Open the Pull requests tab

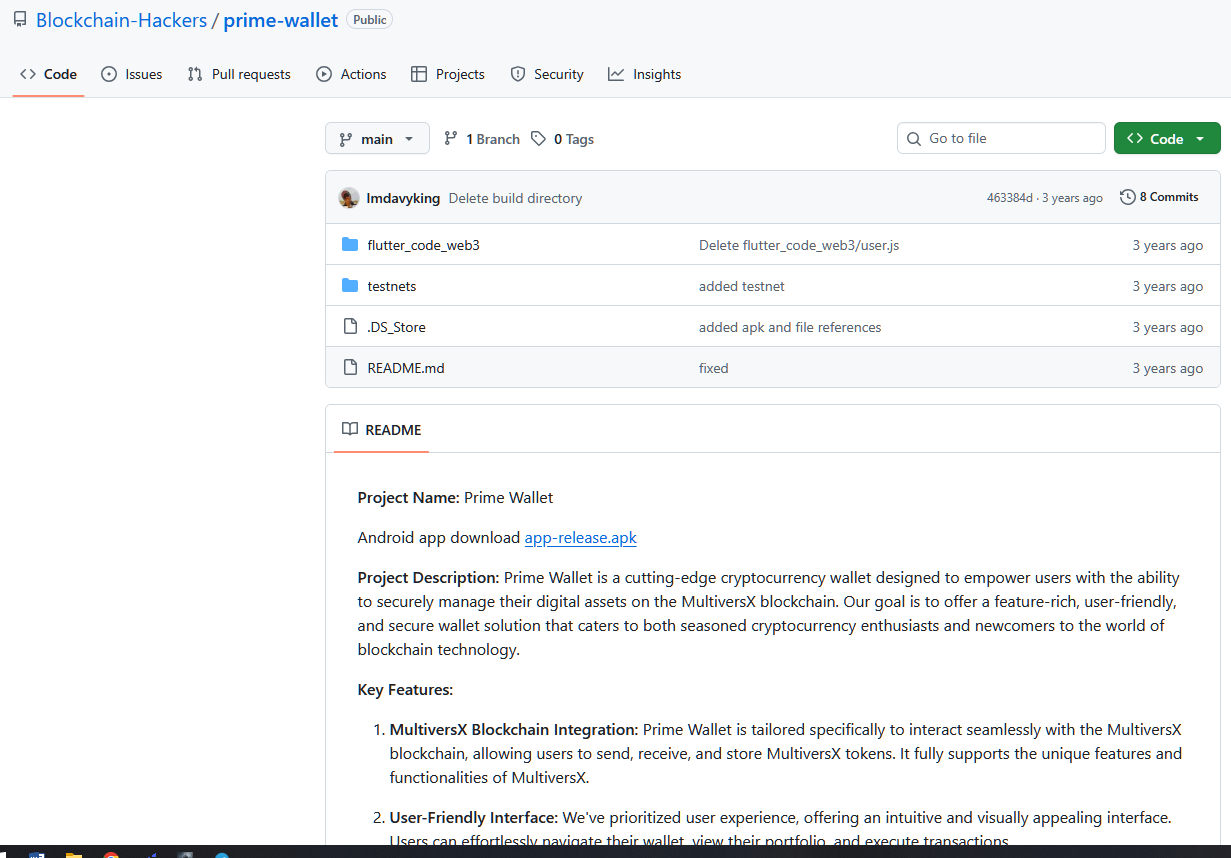[x=239, y=74]
